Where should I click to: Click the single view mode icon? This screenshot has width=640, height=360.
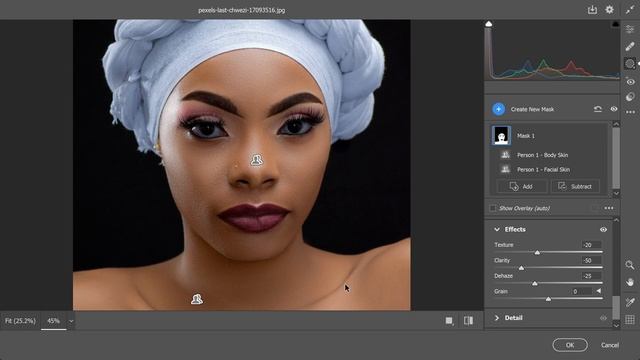click(x=449, y=321)
